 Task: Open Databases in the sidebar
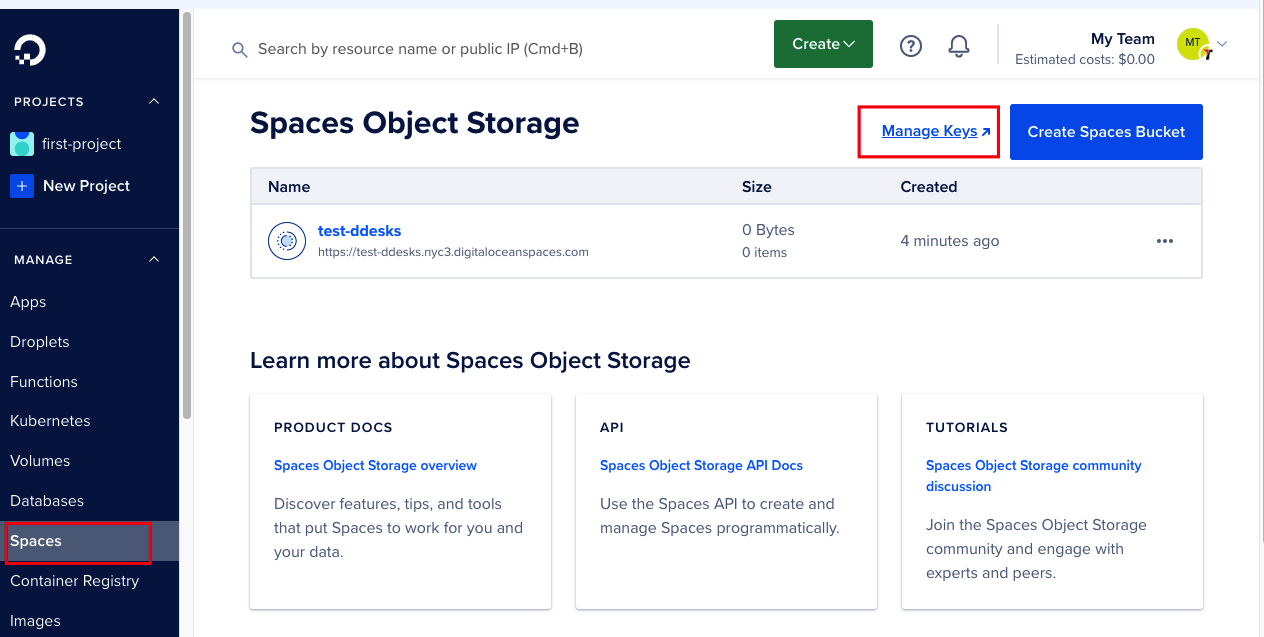pyautogui.click(x=47, y=501)
